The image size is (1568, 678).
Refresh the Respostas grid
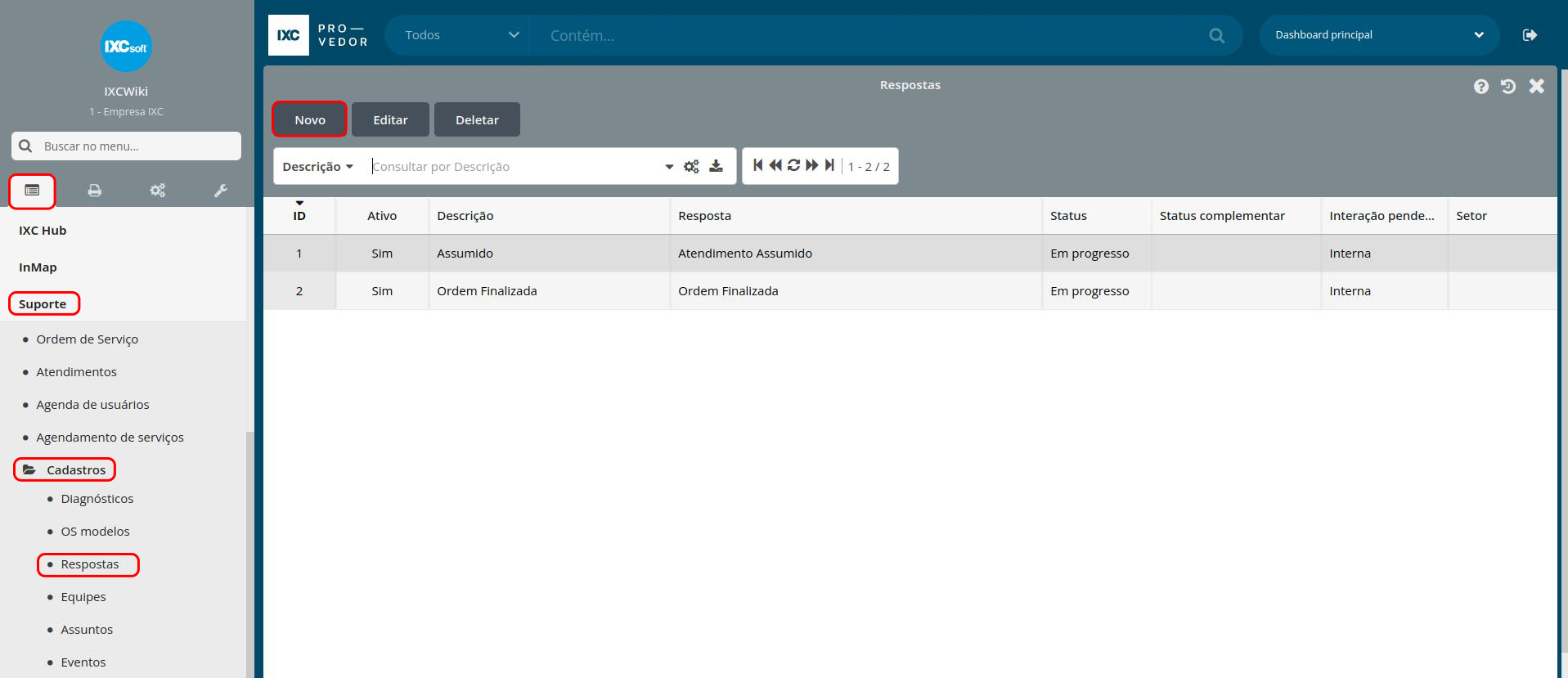tap(793, 165)
